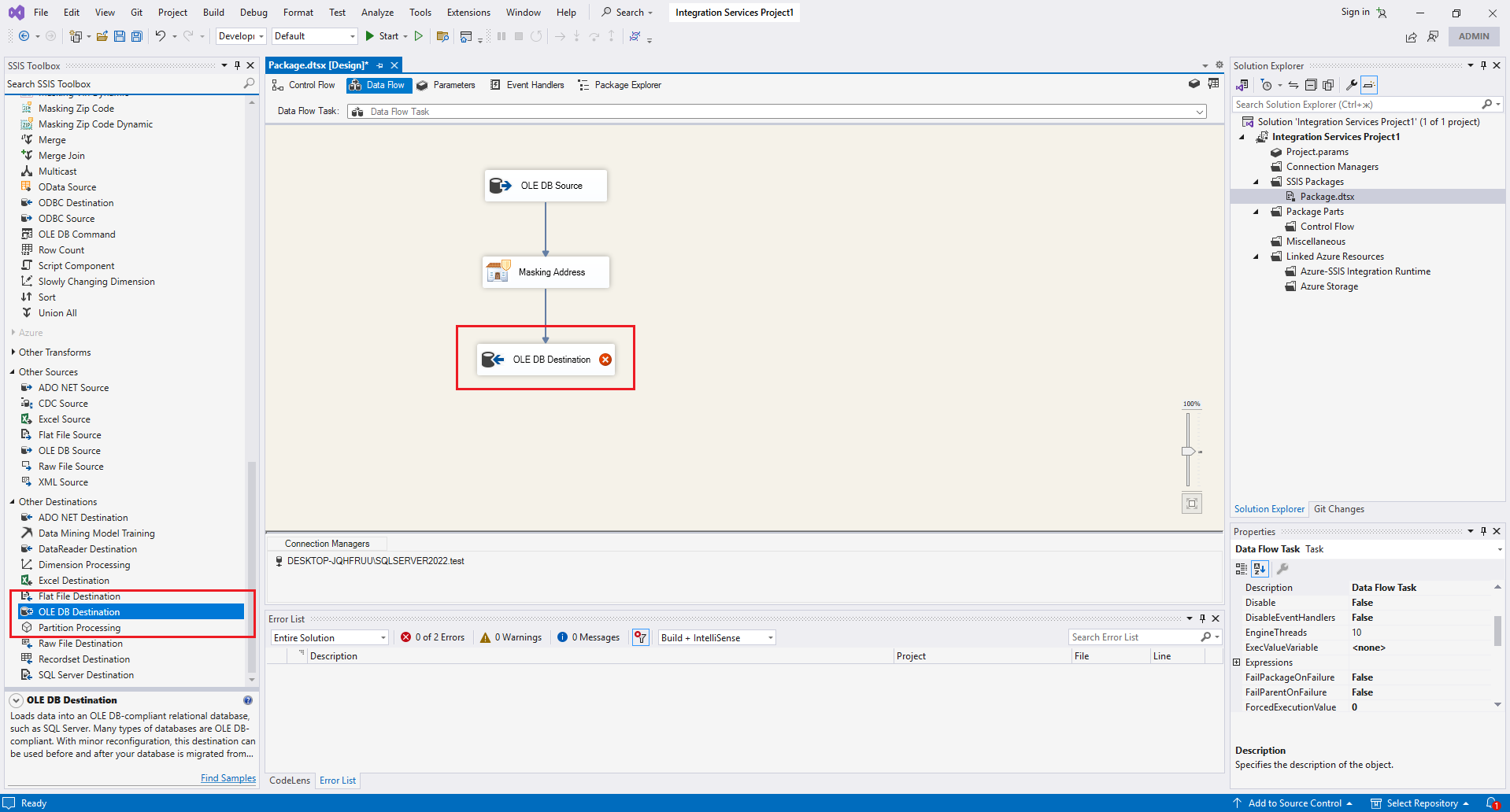This screenshot has height=812, width=1510.
Task: Click the error icon on the OLE DB Destination node
Action: coord(605,360)
